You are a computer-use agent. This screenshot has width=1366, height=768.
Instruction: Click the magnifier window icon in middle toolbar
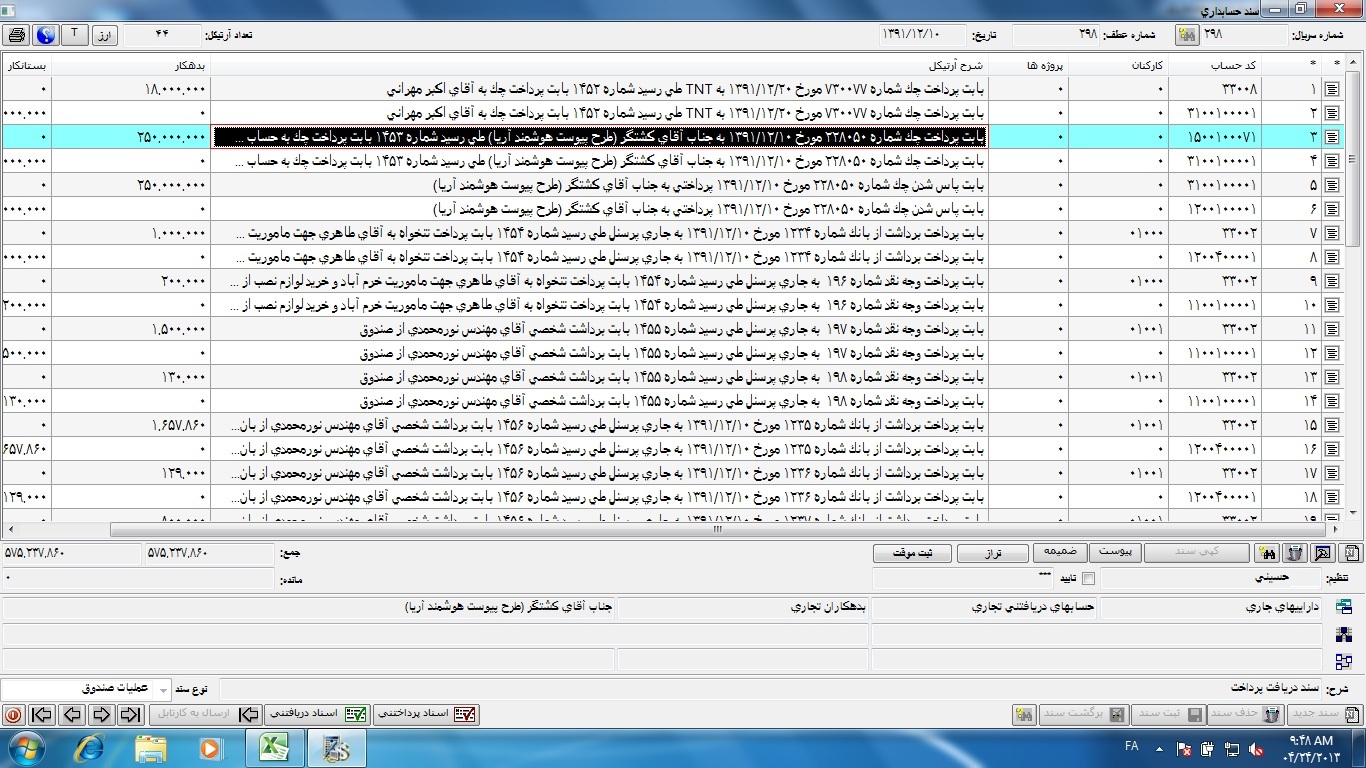(1322, 553)
